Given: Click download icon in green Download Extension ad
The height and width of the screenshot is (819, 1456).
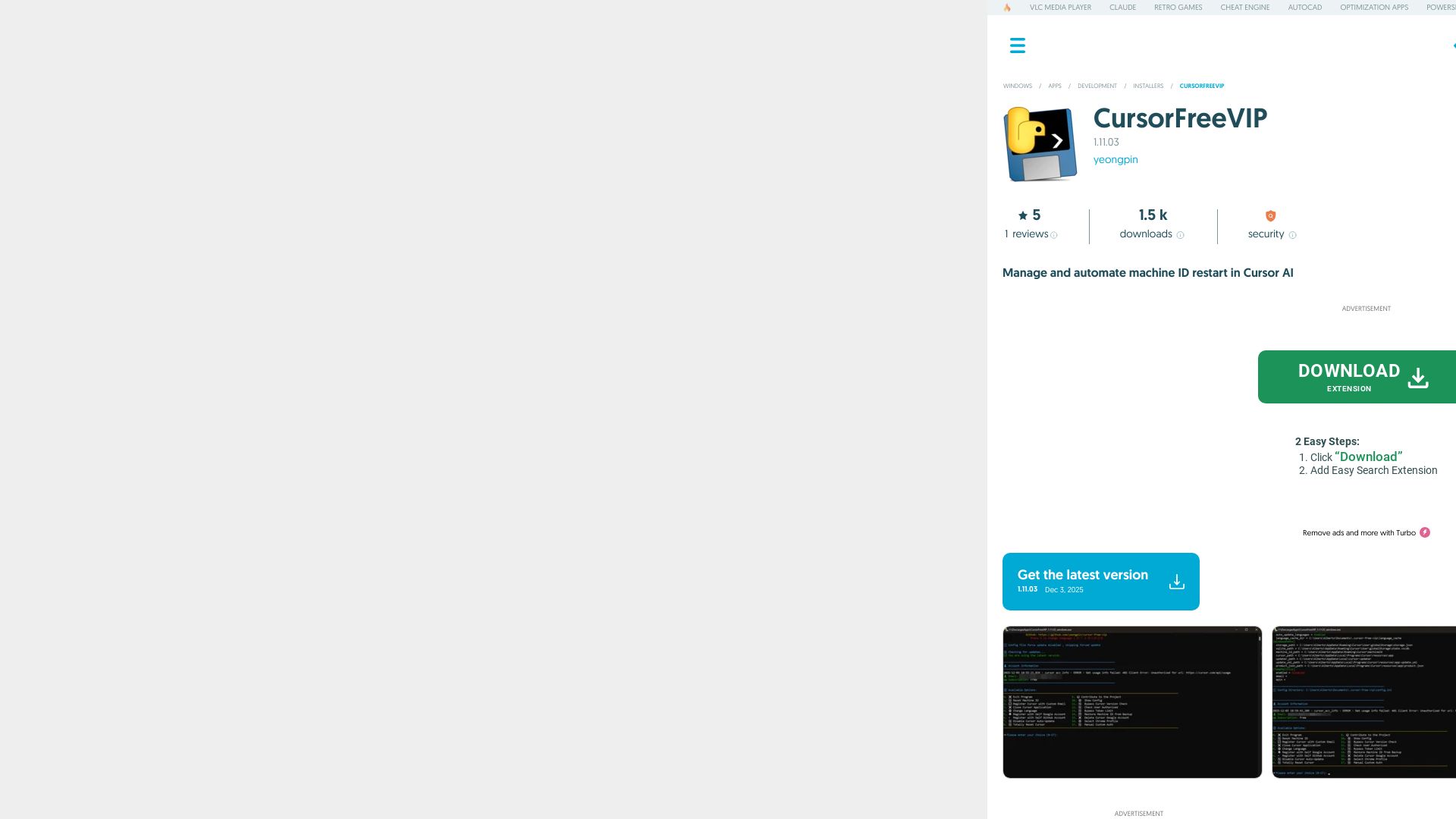Looking at the screenshot, I should tap(1418, 378).
